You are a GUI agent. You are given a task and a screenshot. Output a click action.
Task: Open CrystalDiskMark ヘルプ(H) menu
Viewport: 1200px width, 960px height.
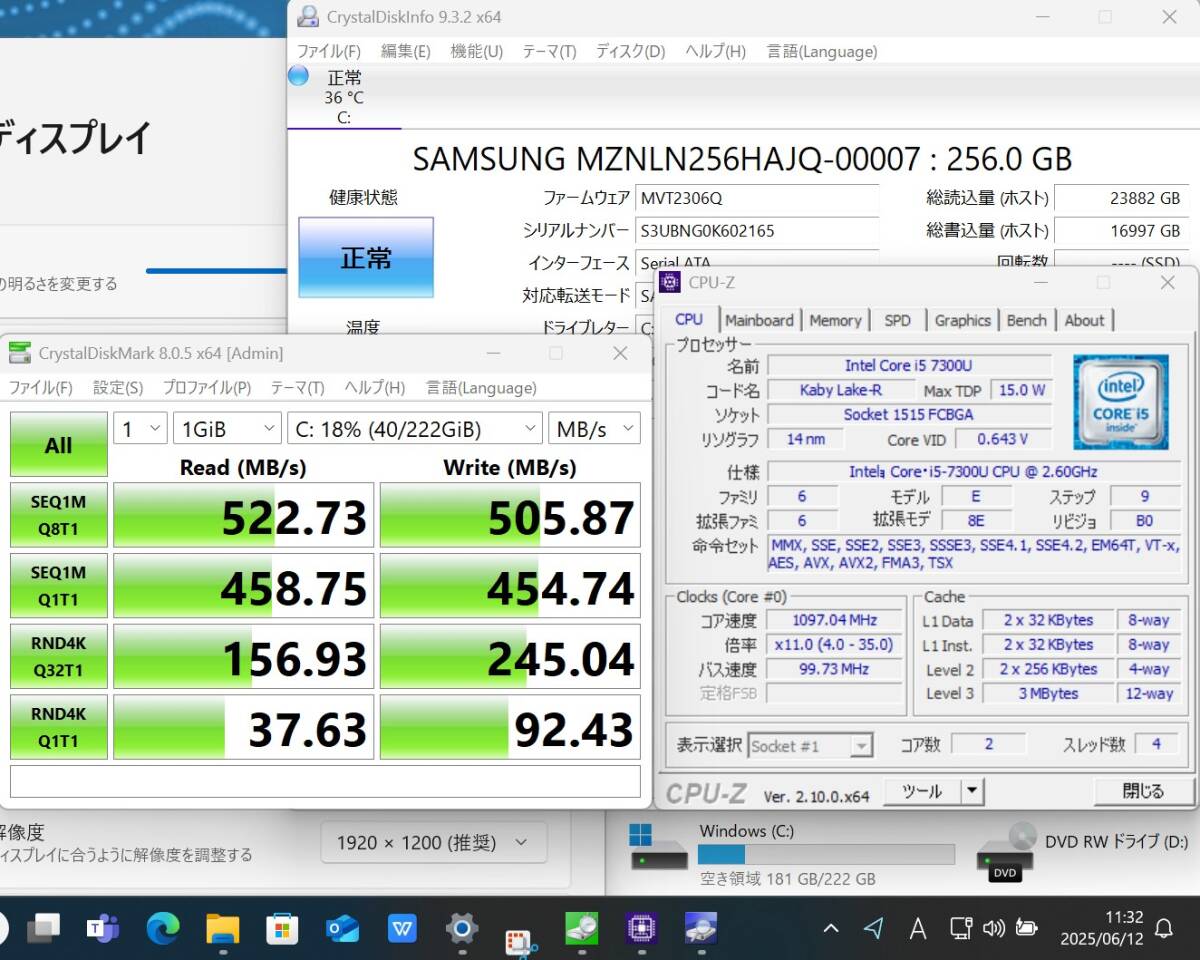(375, 388)
